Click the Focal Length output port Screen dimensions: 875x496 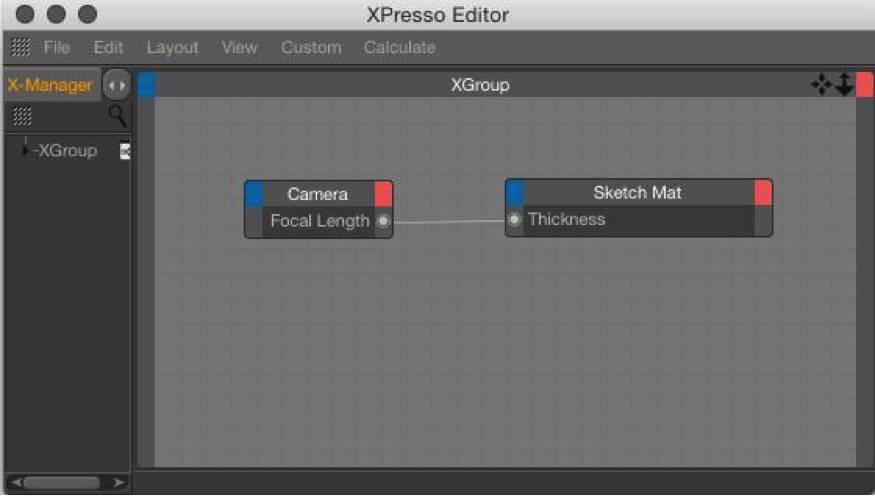[383, 221]
